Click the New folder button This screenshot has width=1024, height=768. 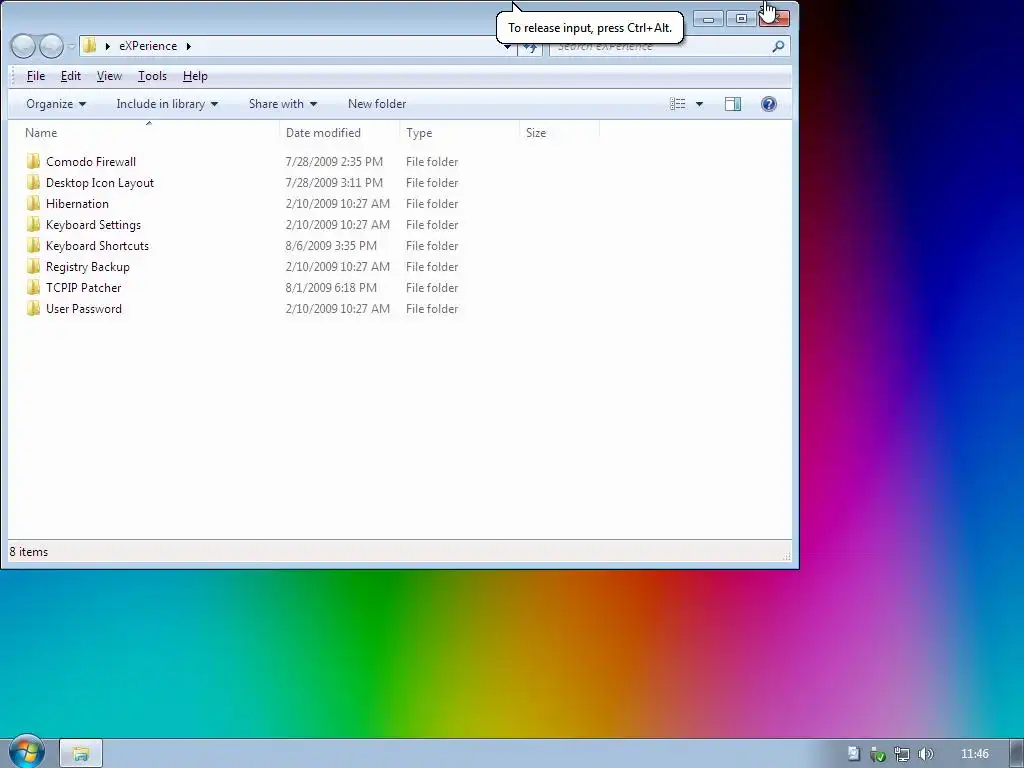[377, 104]
